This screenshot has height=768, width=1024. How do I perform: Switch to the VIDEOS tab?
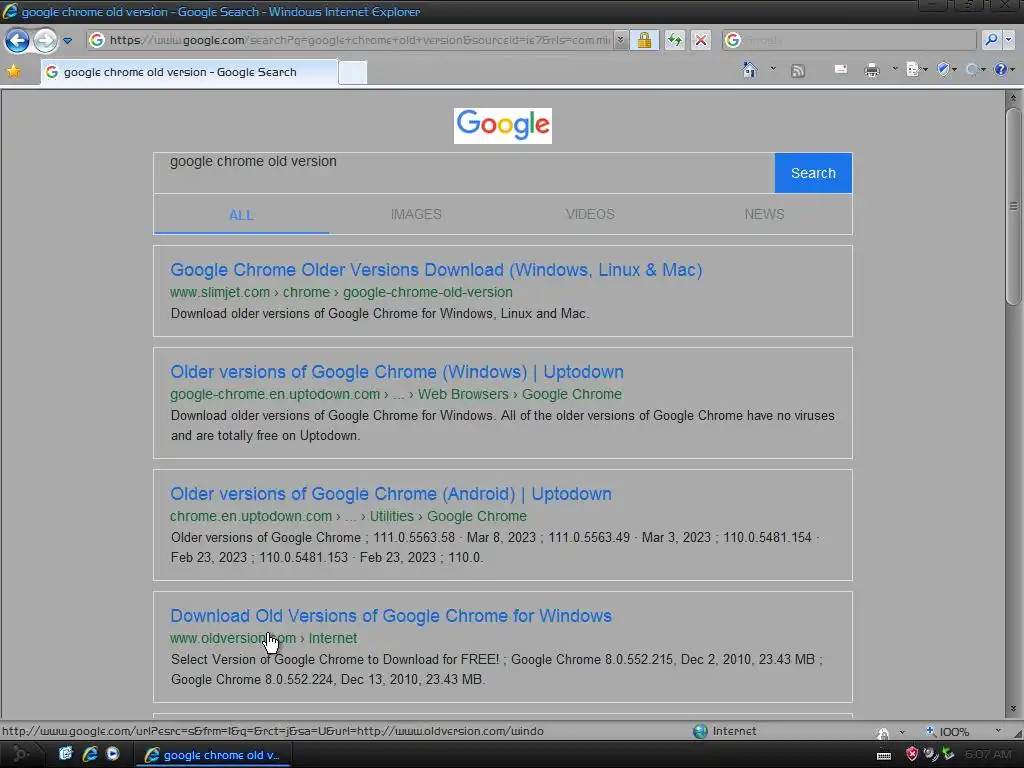(590, 214)
